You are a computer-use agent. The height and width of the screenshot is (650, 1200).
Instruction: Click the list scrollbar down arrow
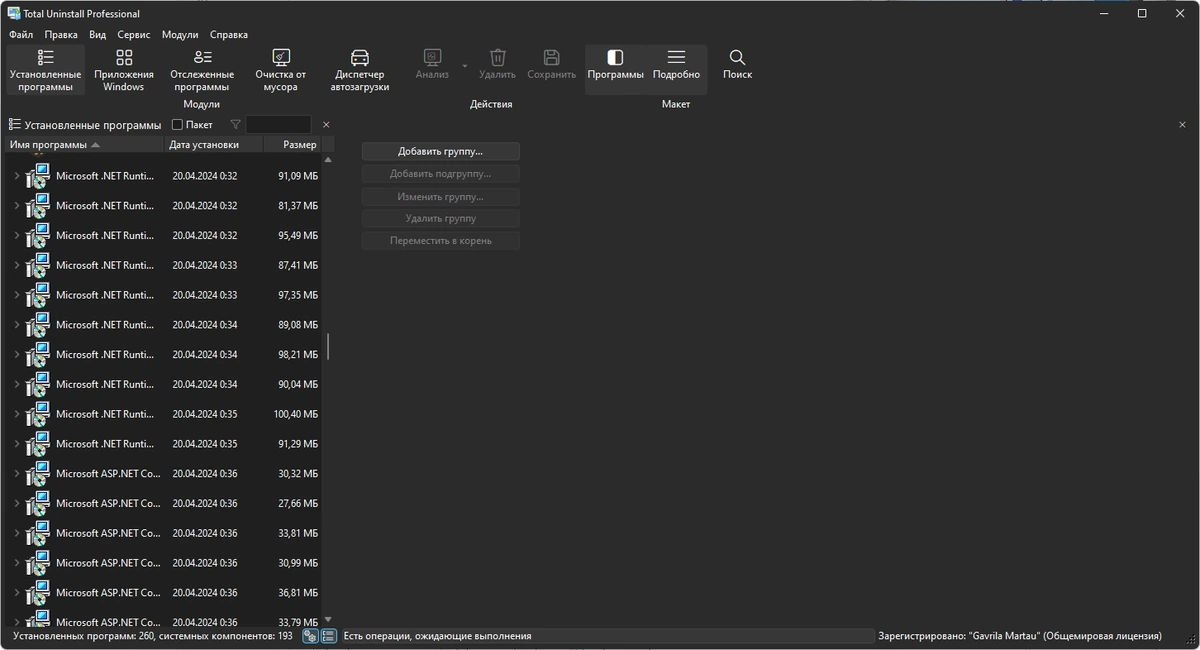(x=328, y=620)
